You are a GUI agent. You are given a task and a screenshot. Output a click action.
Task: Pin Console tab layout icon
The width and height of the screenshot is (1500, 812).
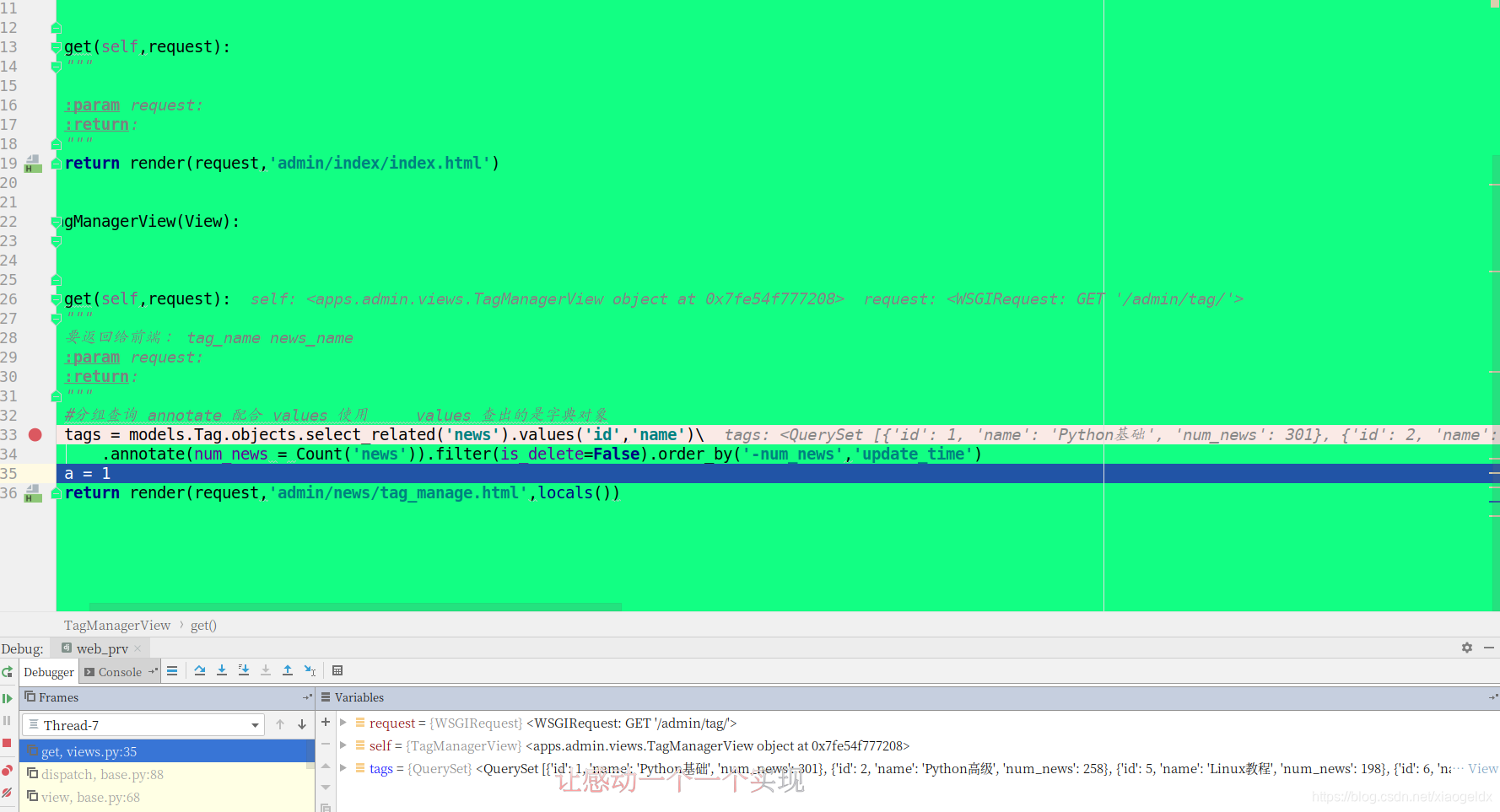click(154, 671)
